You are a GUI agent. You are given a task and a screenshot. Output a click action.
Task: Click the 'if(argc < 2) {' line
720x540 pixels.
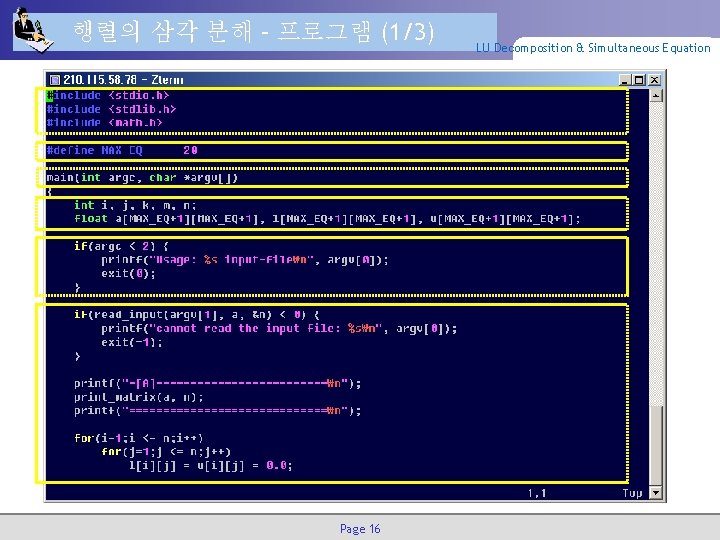[121, 246]
